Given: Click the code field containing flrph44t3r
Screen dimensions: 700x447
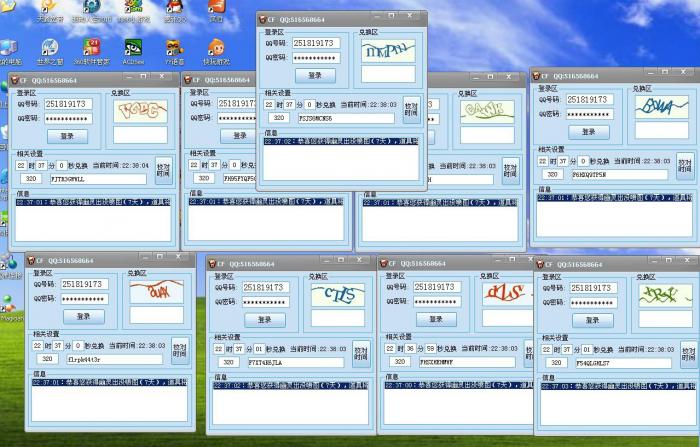Looking at the screenshot, I should pos(114,359).
